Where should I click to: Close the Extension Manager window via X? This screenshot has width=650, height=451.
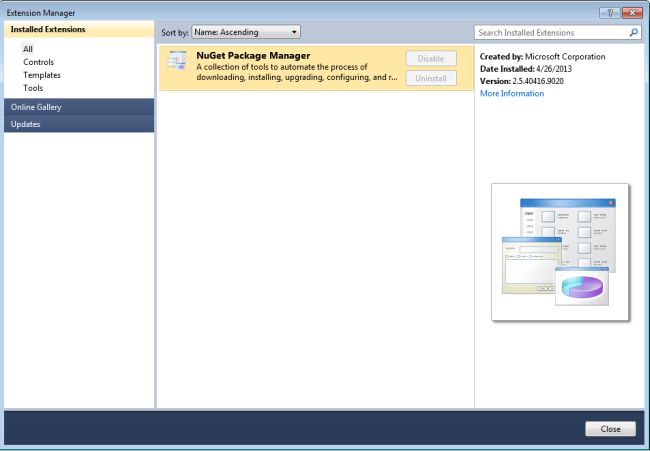click(632, 13)
